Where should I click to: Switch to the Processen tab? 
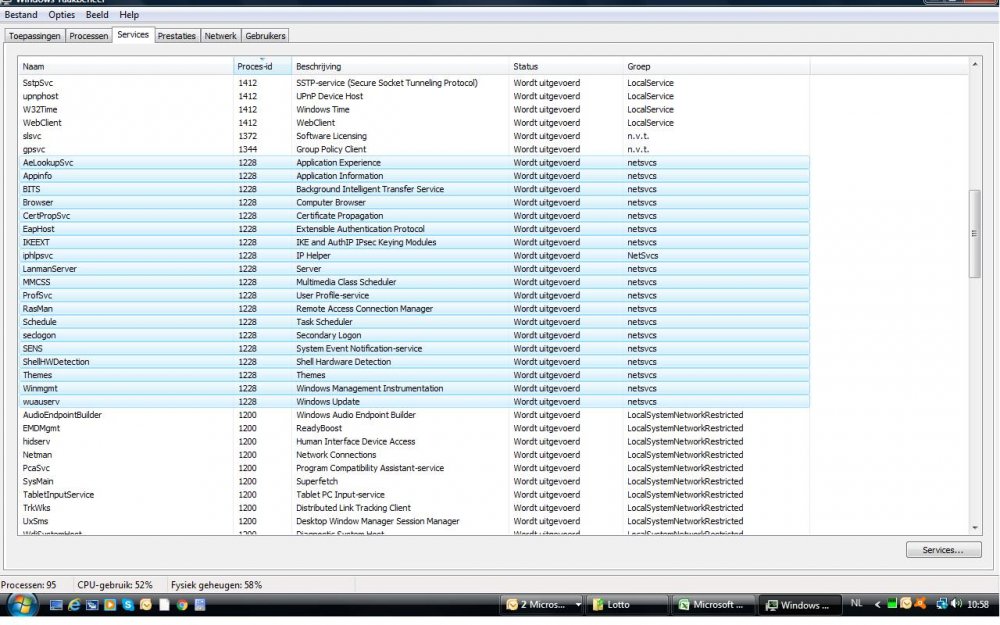(89, 36)
